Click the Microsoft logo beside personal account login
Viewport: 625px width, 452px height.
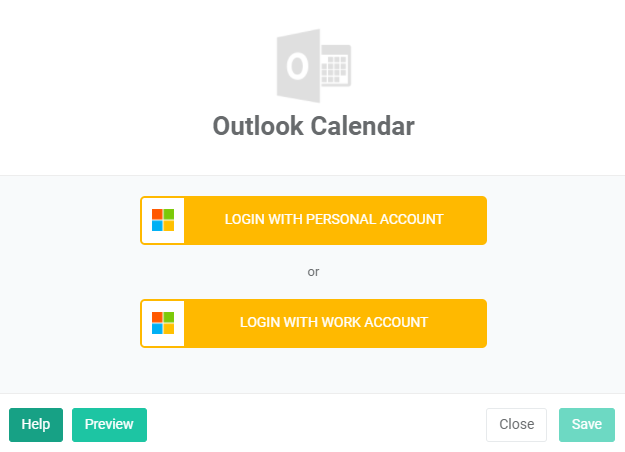coord(163,220)
